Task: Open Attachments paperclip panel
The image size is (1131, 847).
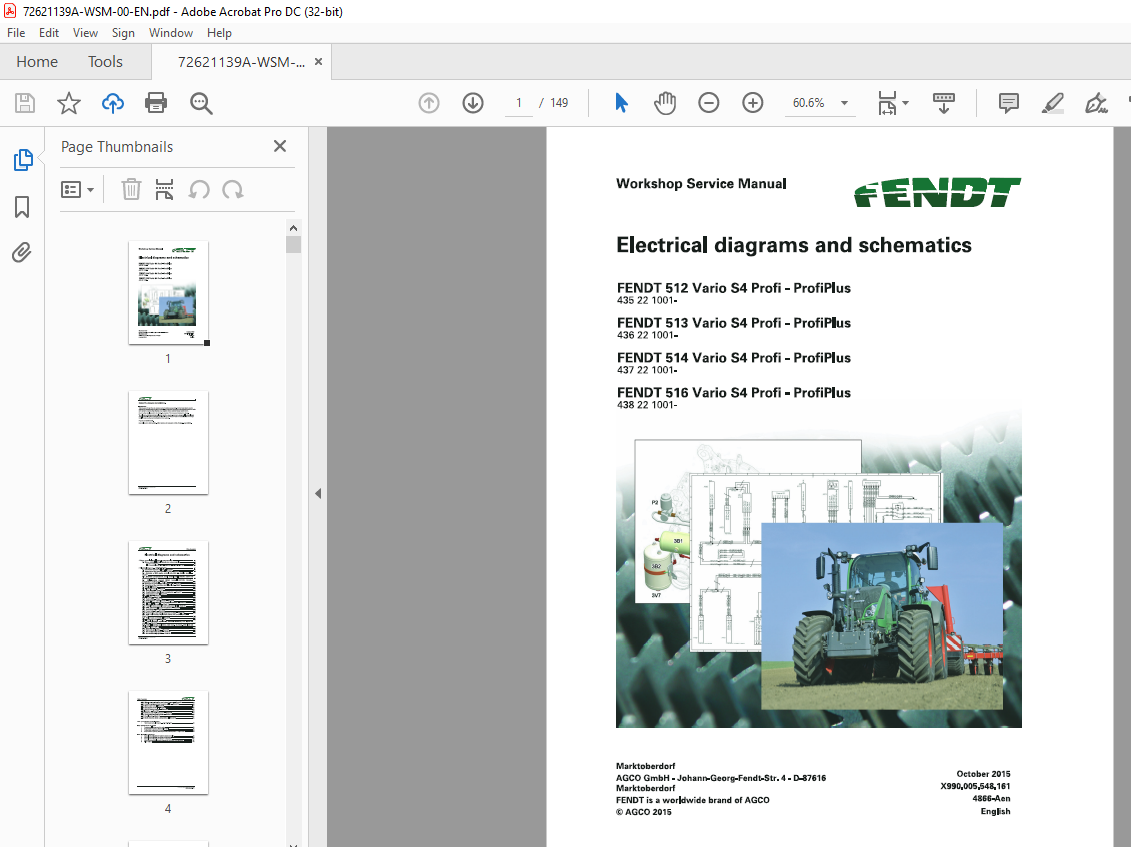Action: coord(22,253)
